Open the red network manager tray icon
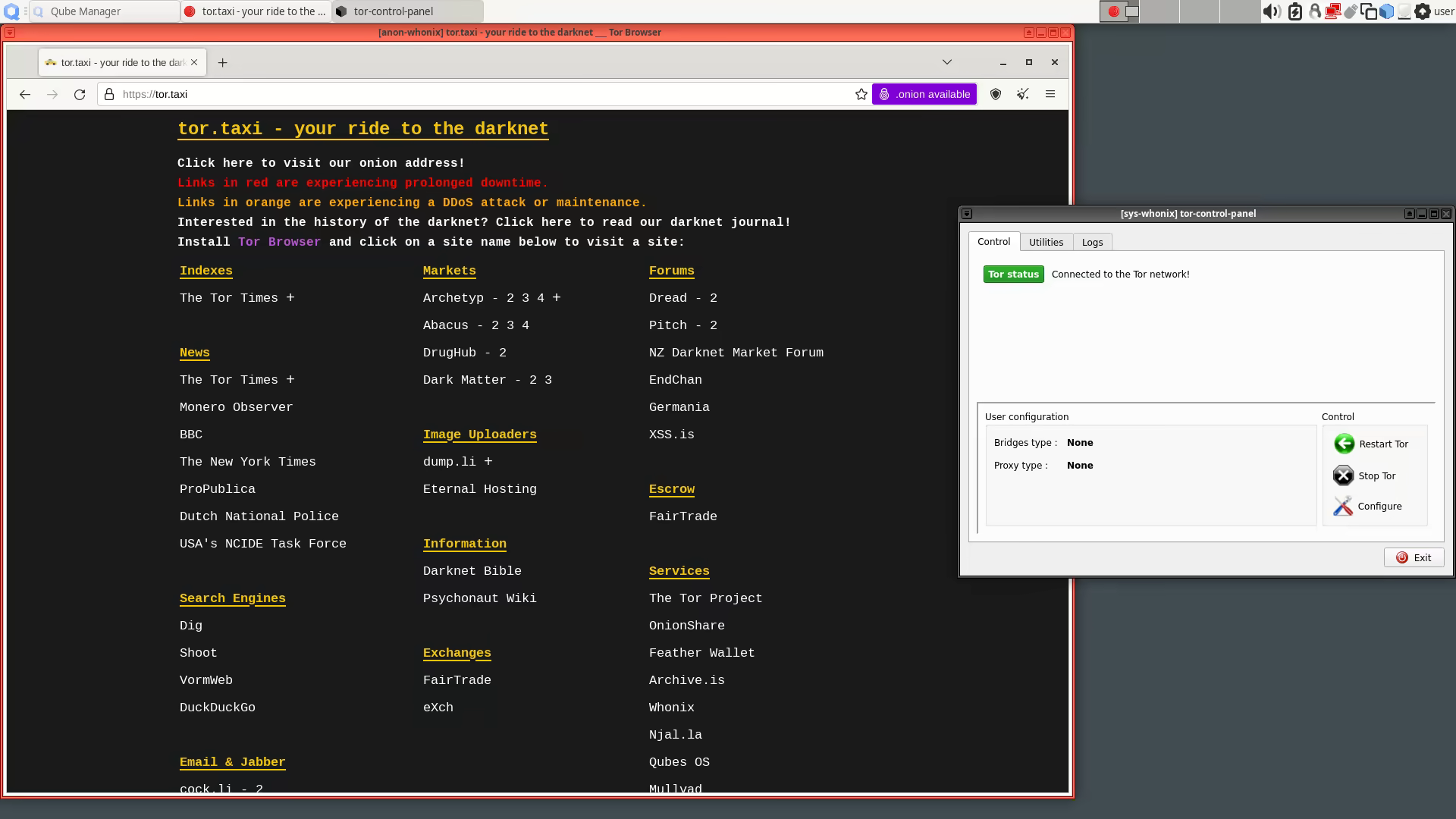The height and width of the screenshot is (819, 1456). tap(1332, 11)
